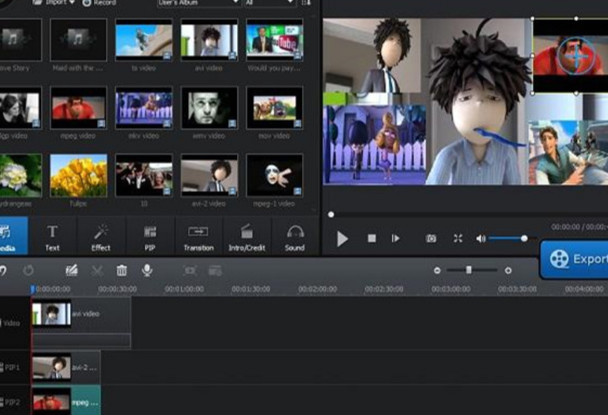Select the purple fence PIP overlay in preview
The height and width of the screenshot is (415, 608).
point(375,144)
